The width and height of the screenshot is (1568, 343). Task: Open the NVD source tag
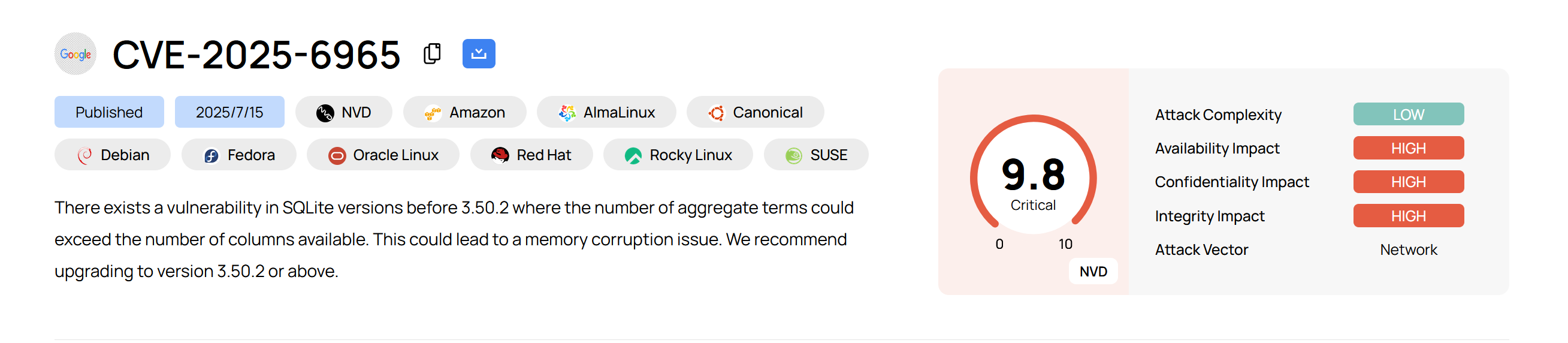(x=343, y=112)
